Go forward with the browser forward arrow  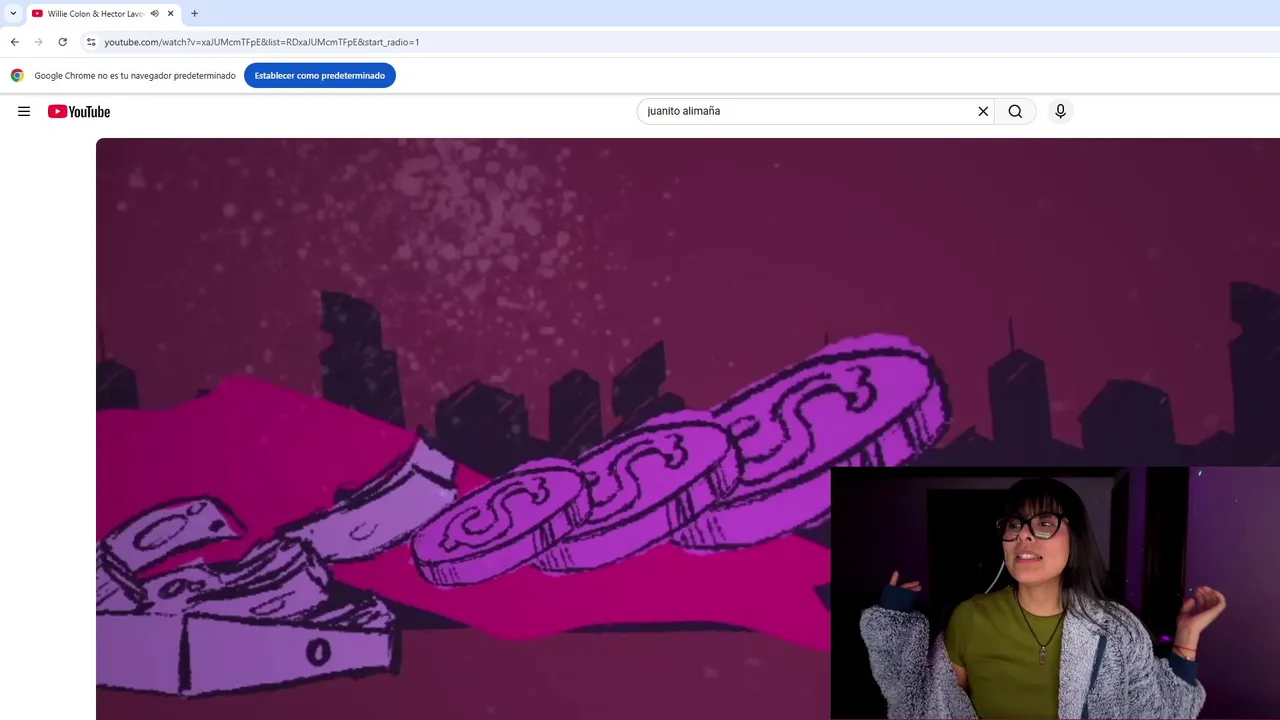[38, 42]
